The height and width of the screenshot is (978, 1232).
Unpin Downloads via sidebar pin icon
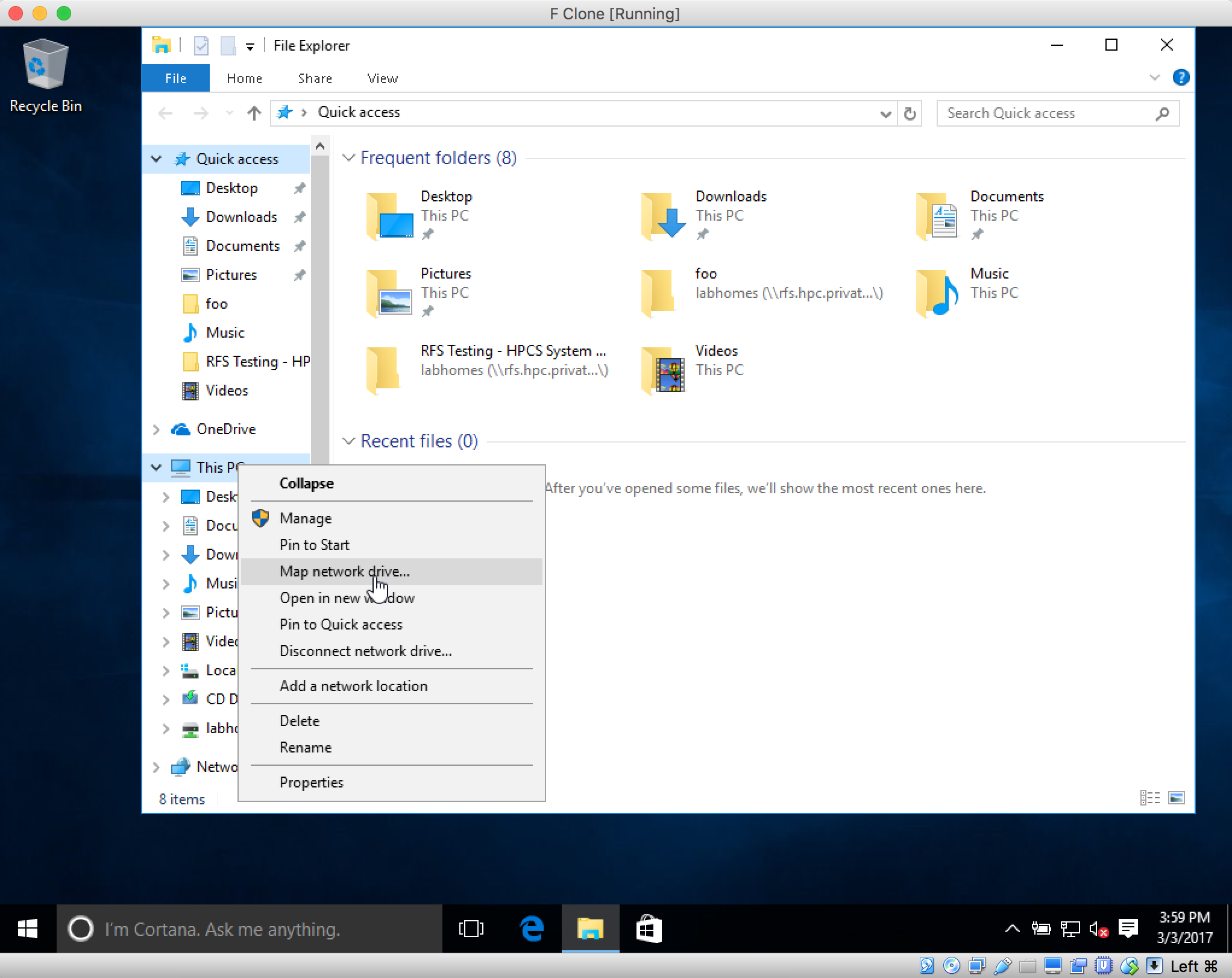(x=300, y=217)
